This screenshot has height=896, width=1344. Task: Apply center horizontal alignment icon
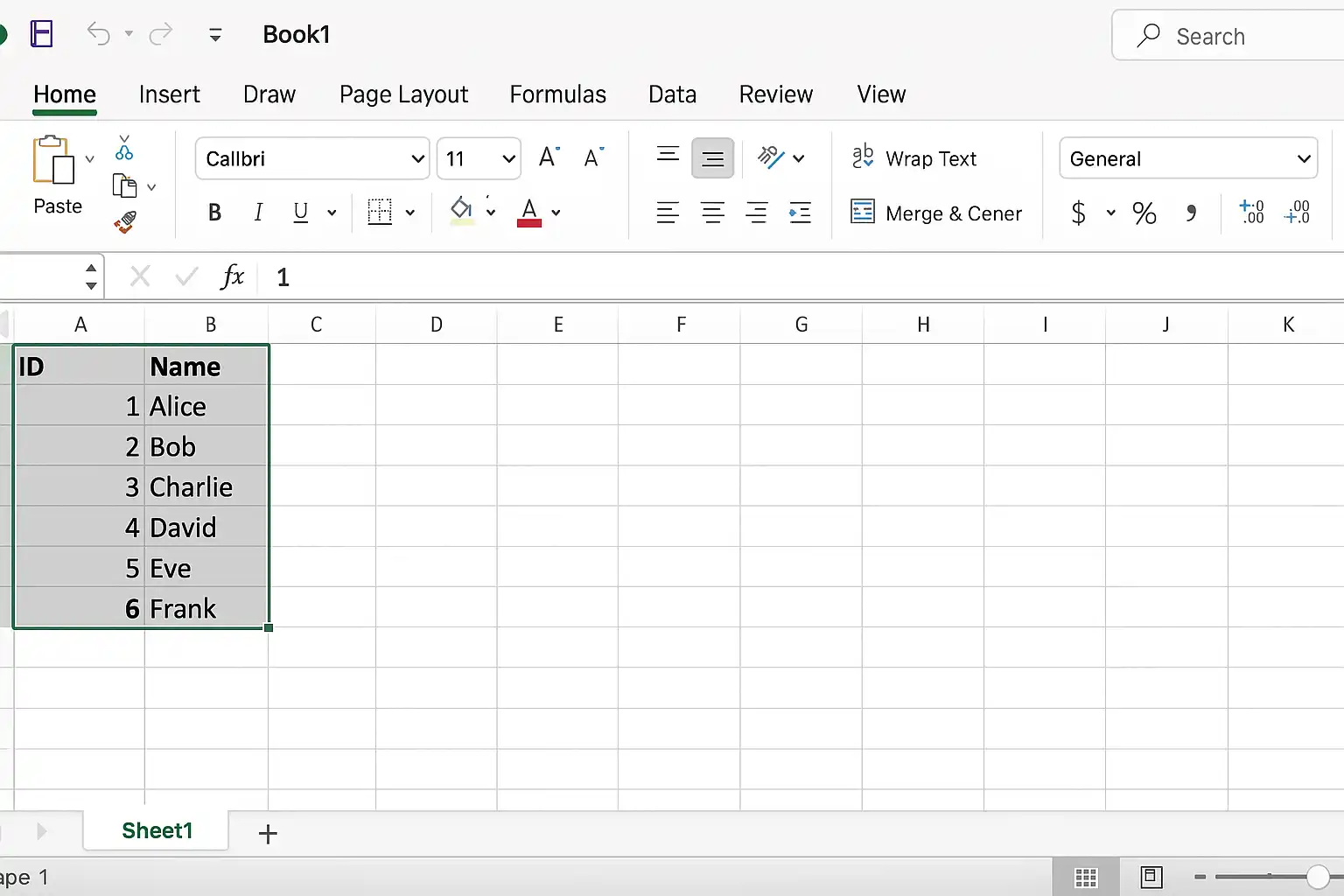pos(712,213)
